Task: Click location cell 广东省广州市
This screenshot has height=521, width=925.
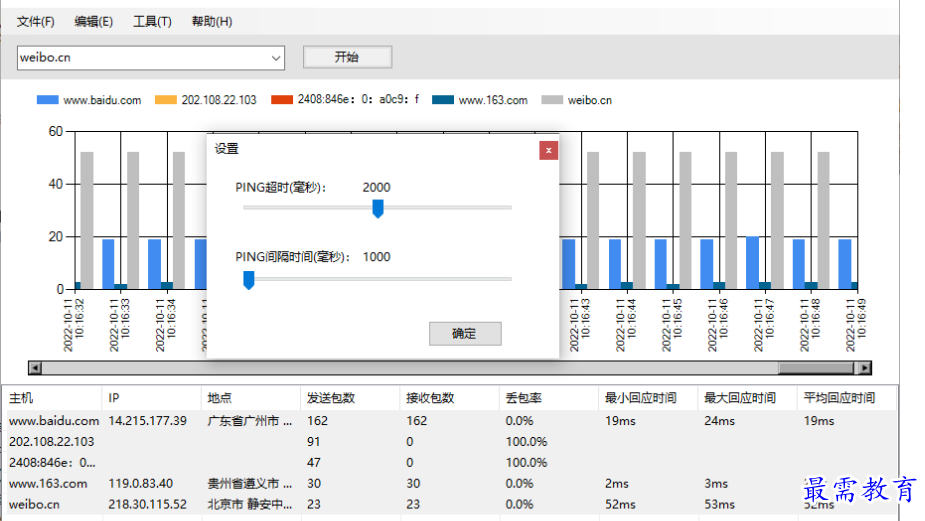Action: coord(250,421)
